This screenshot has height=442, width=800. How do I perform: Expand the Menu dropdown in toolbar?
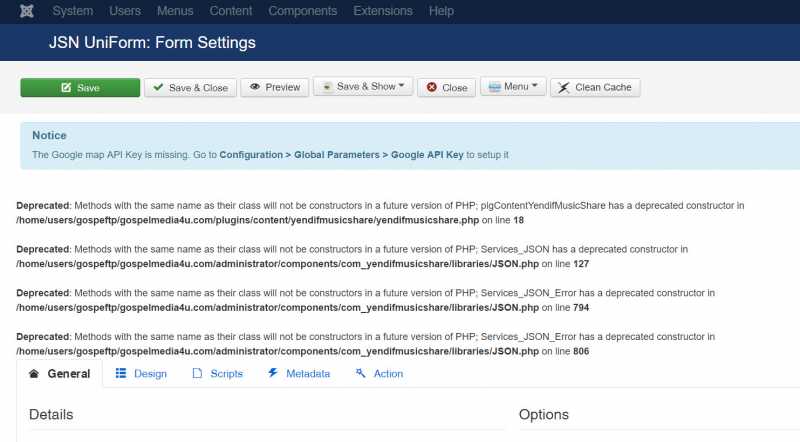[514, 87]
